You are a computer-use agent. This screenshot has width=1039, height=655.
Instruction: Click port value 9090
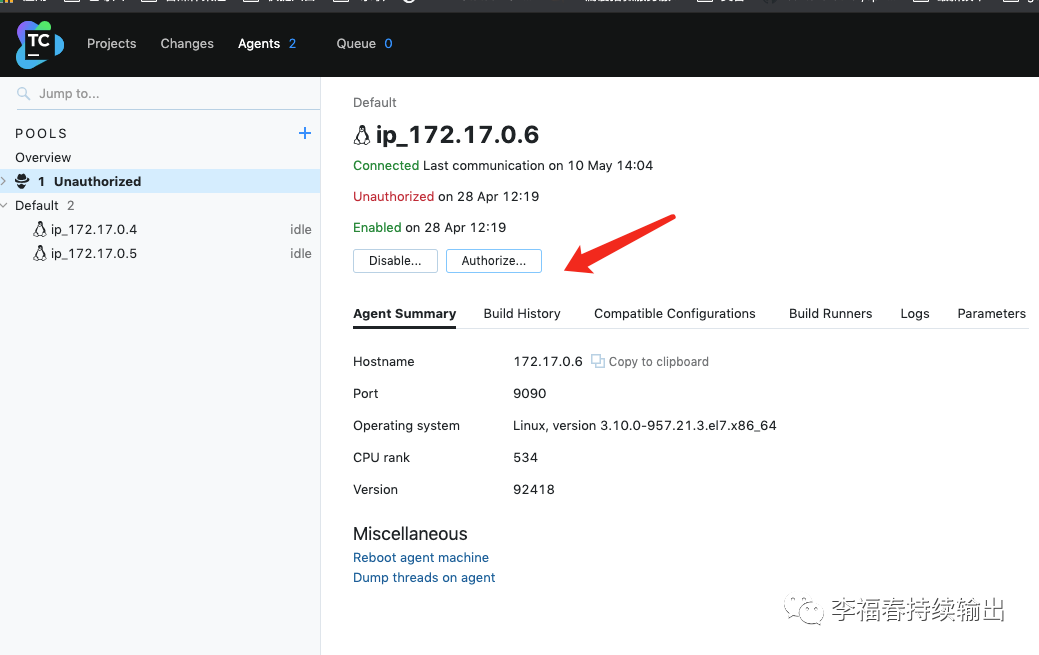(x=529, y=393)
